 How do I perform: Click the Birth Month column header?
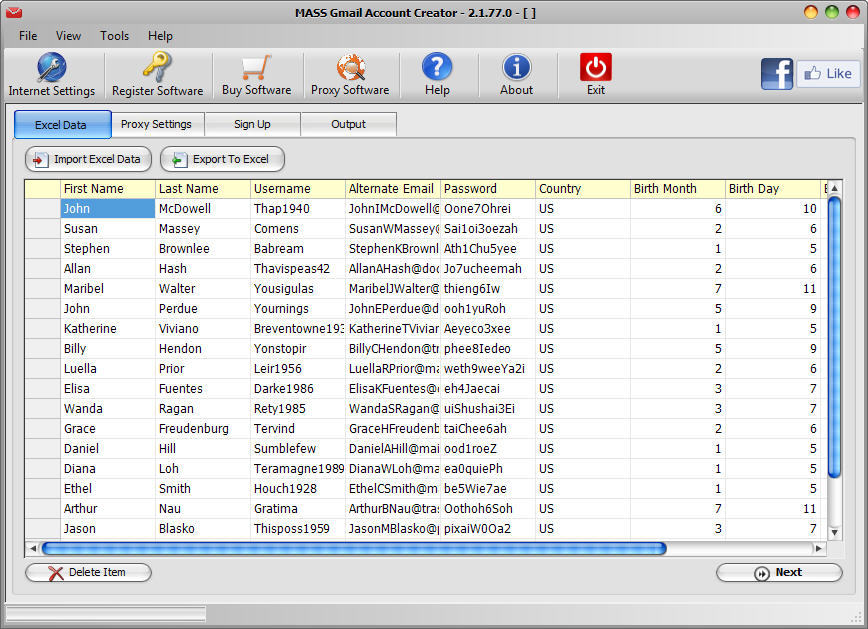(678, 189)
